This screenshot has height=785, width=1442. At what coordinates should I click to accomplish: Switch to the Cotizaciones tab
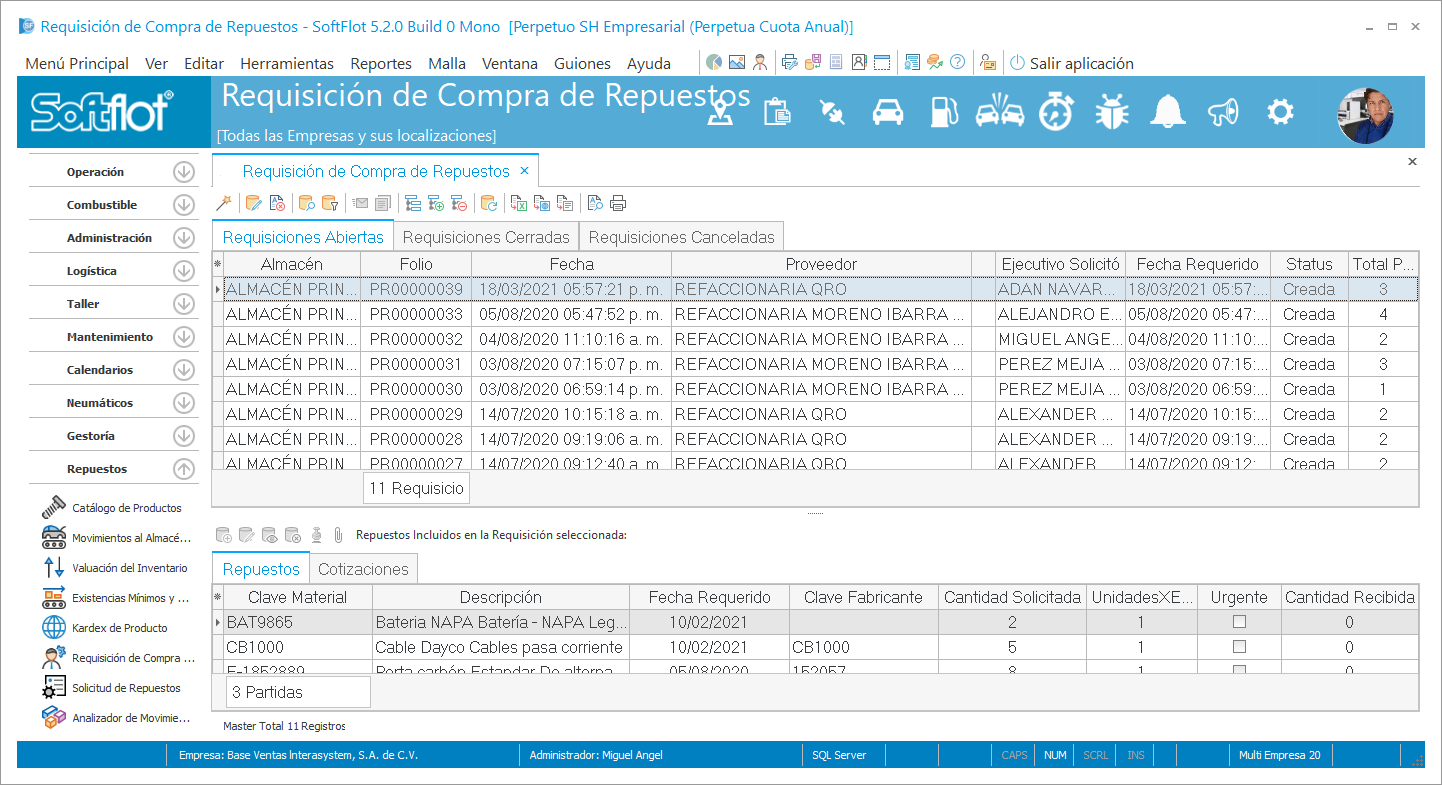pyautogui.click(x=363, y=569)
